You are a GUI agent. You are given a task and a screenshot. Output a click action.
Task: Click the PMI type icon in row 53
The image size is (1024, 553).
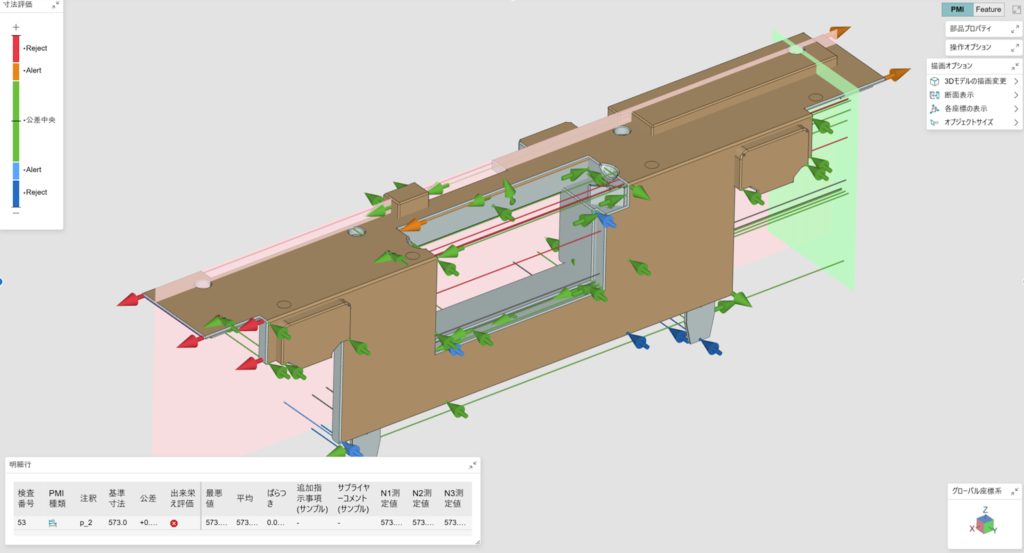(54, 523)
